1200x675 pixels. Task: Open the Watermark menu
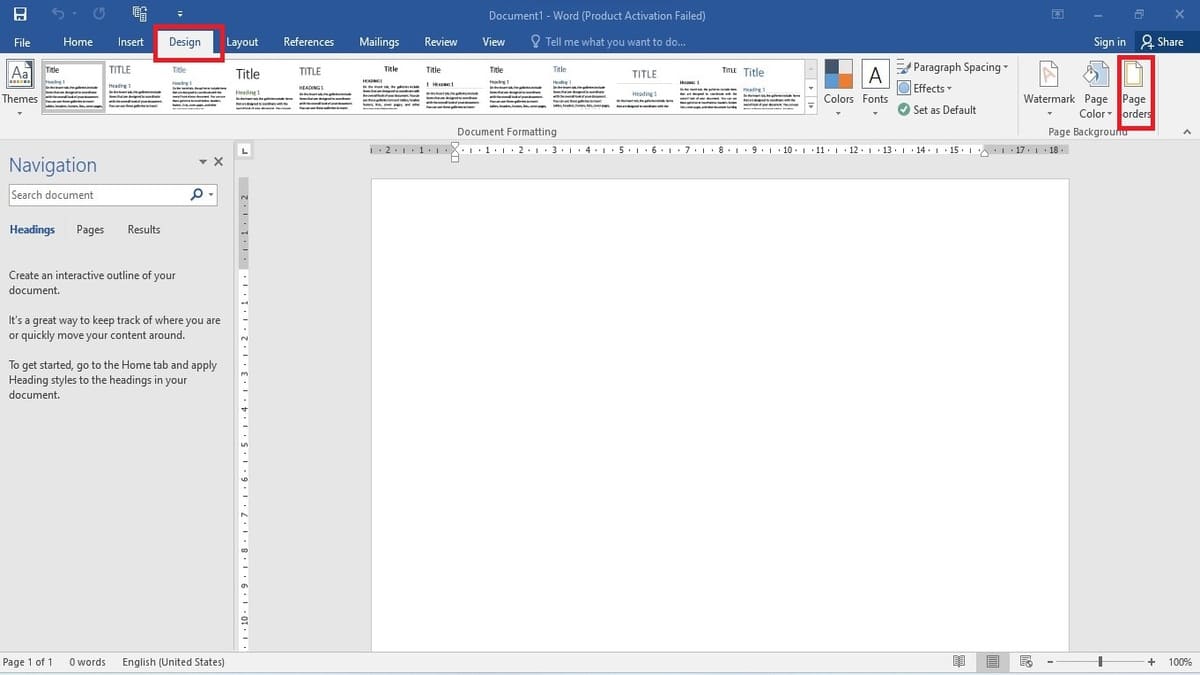[x=1049, y=88]
